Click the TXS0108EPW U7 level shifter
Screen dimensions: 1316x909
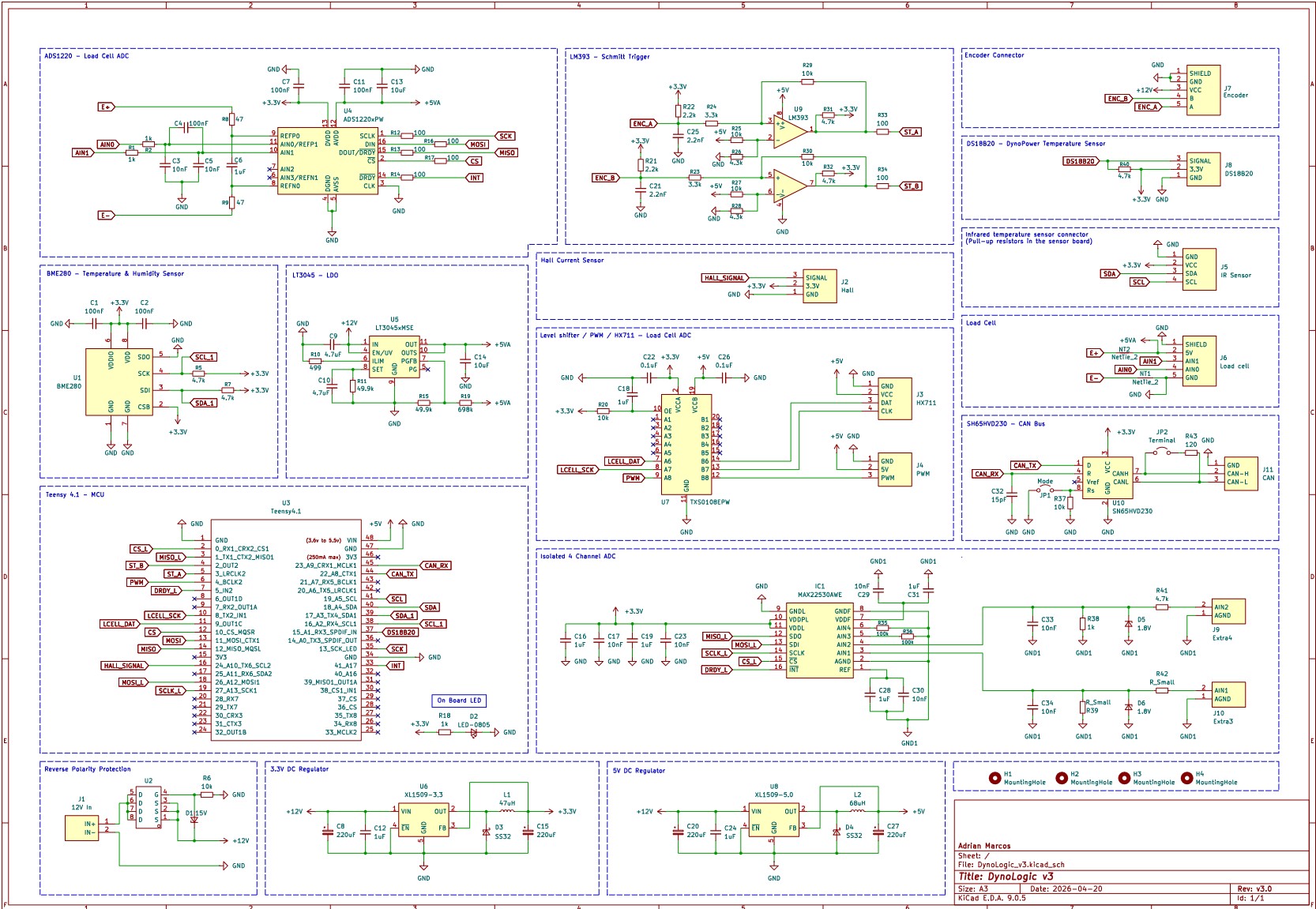point(686,444)
